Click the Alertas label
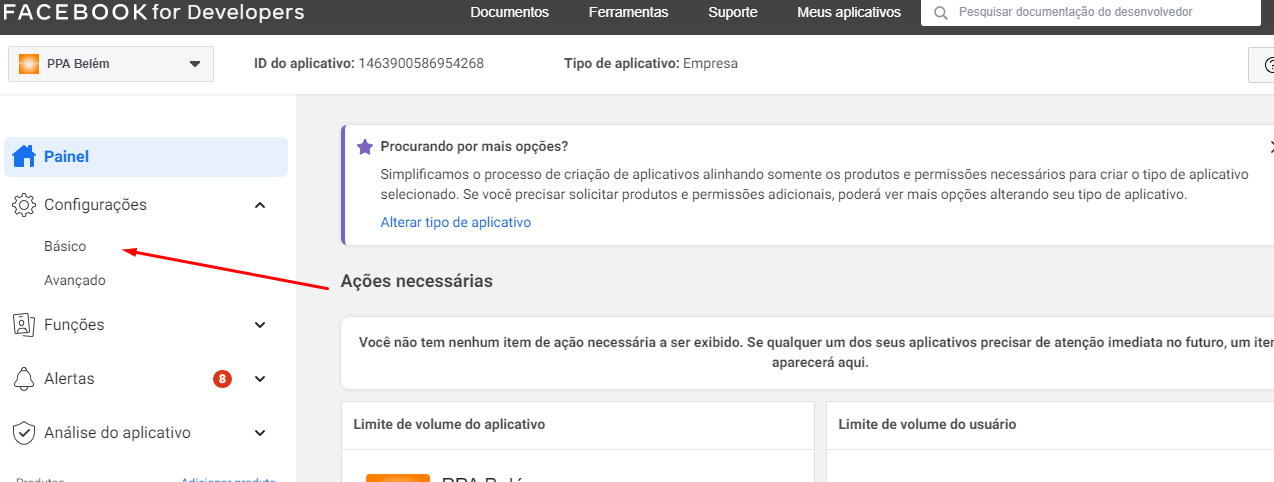1274x482 pixels. coord(69,379)
